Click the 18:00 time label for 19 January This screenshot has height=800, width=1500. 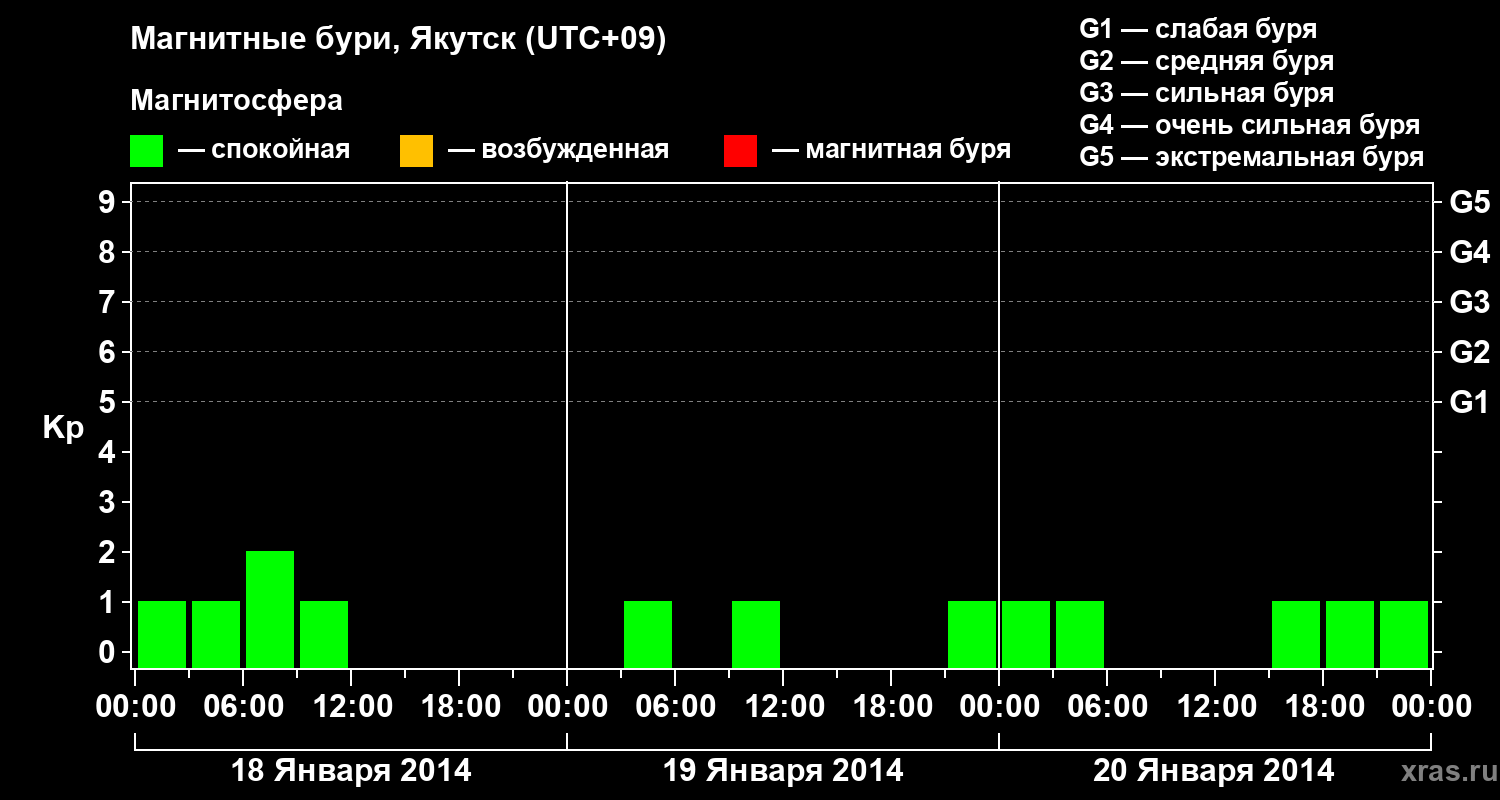point(891,707)
